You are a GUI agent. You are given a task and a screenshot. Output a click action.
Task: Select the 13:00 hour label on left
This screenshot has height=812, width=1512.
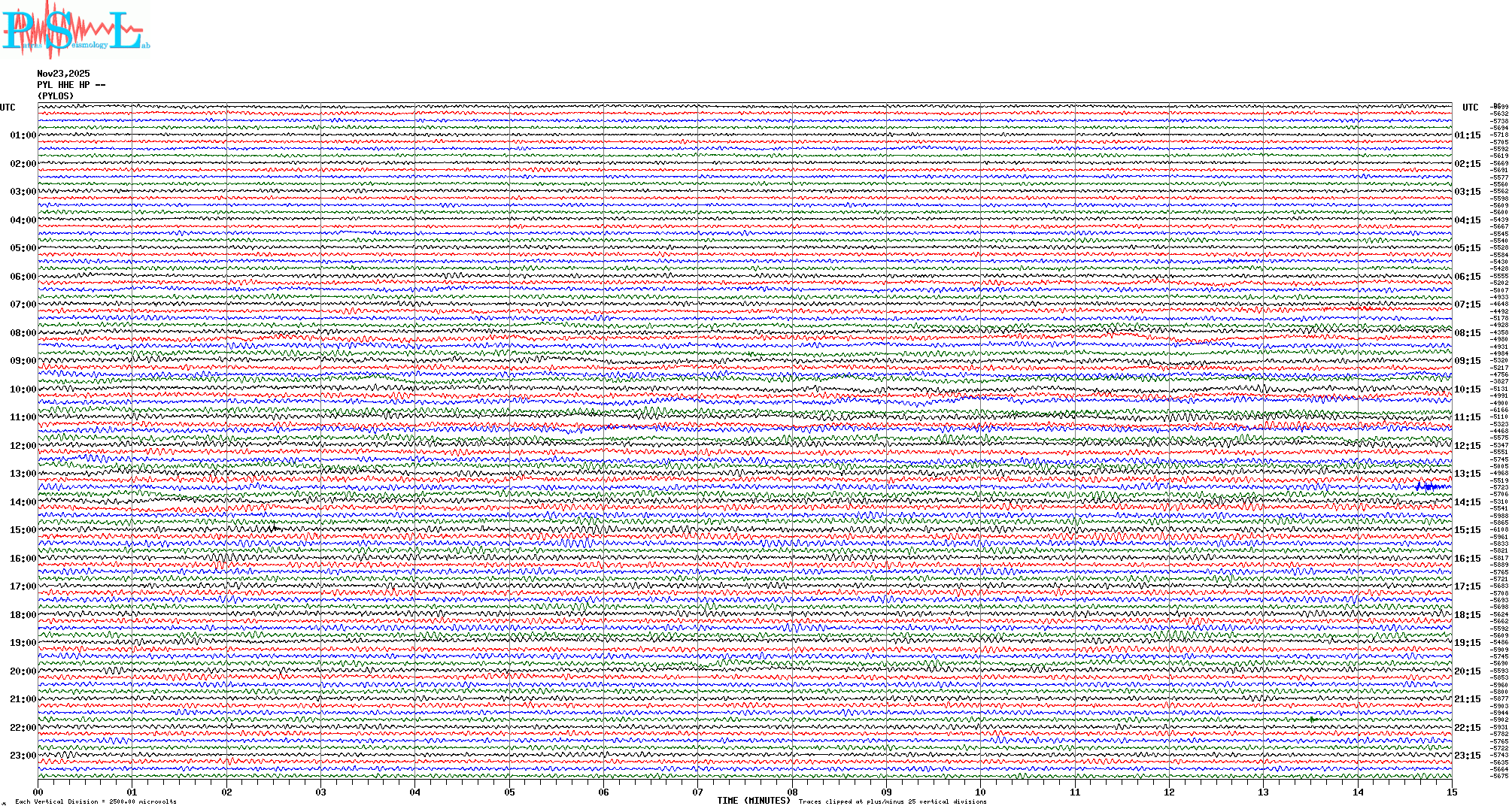23,474
